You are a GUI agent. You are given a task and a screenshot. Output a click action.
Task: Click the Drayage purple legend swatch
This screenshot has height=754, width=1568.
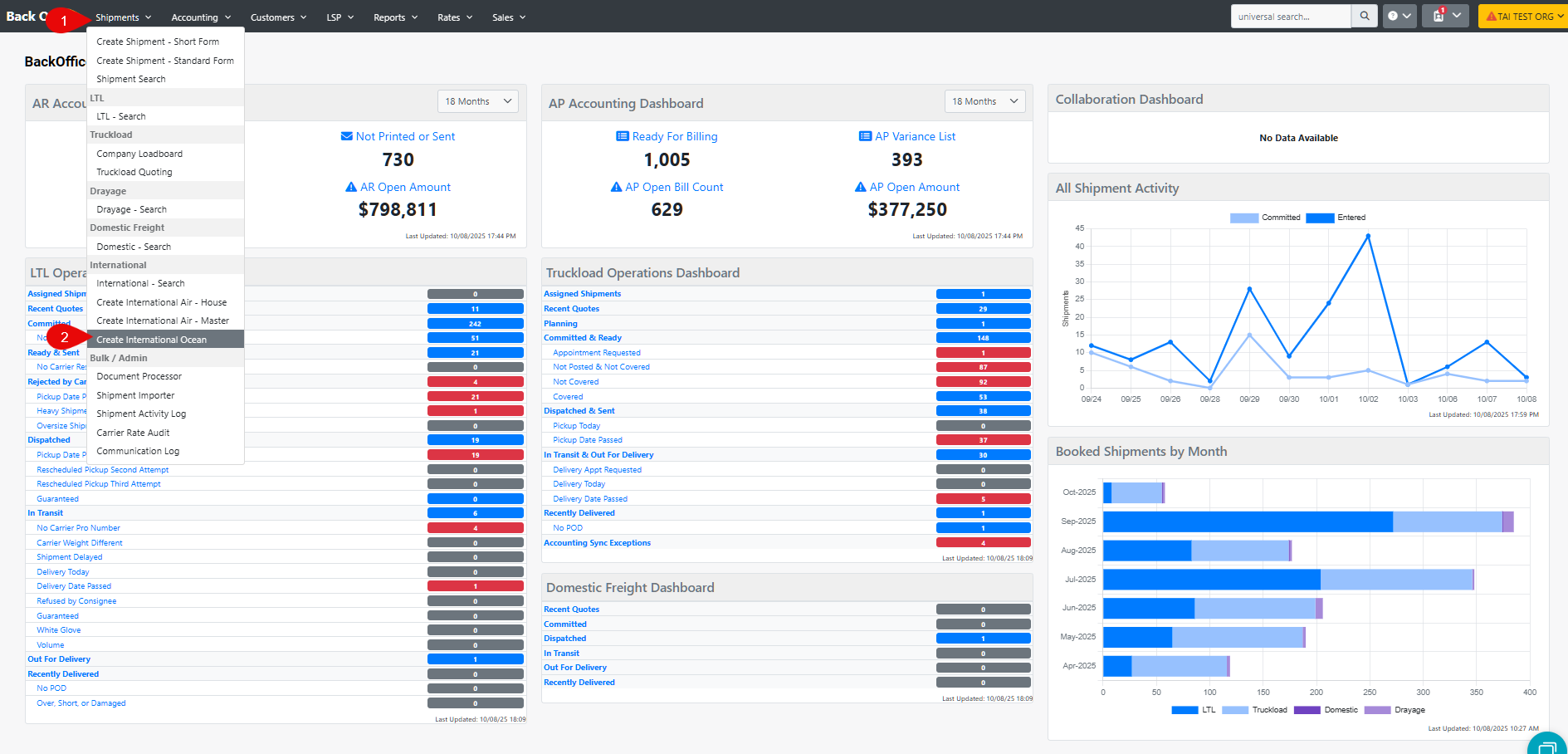click(1377, 710)
